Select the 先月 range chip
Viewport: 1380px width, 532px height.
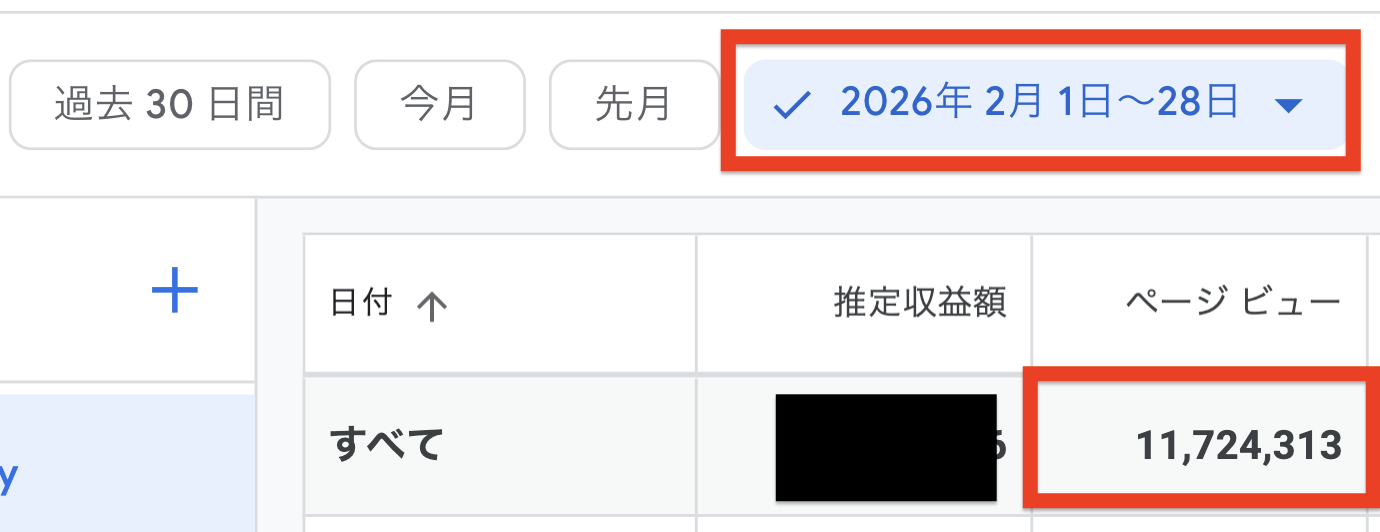coord(634,105)
